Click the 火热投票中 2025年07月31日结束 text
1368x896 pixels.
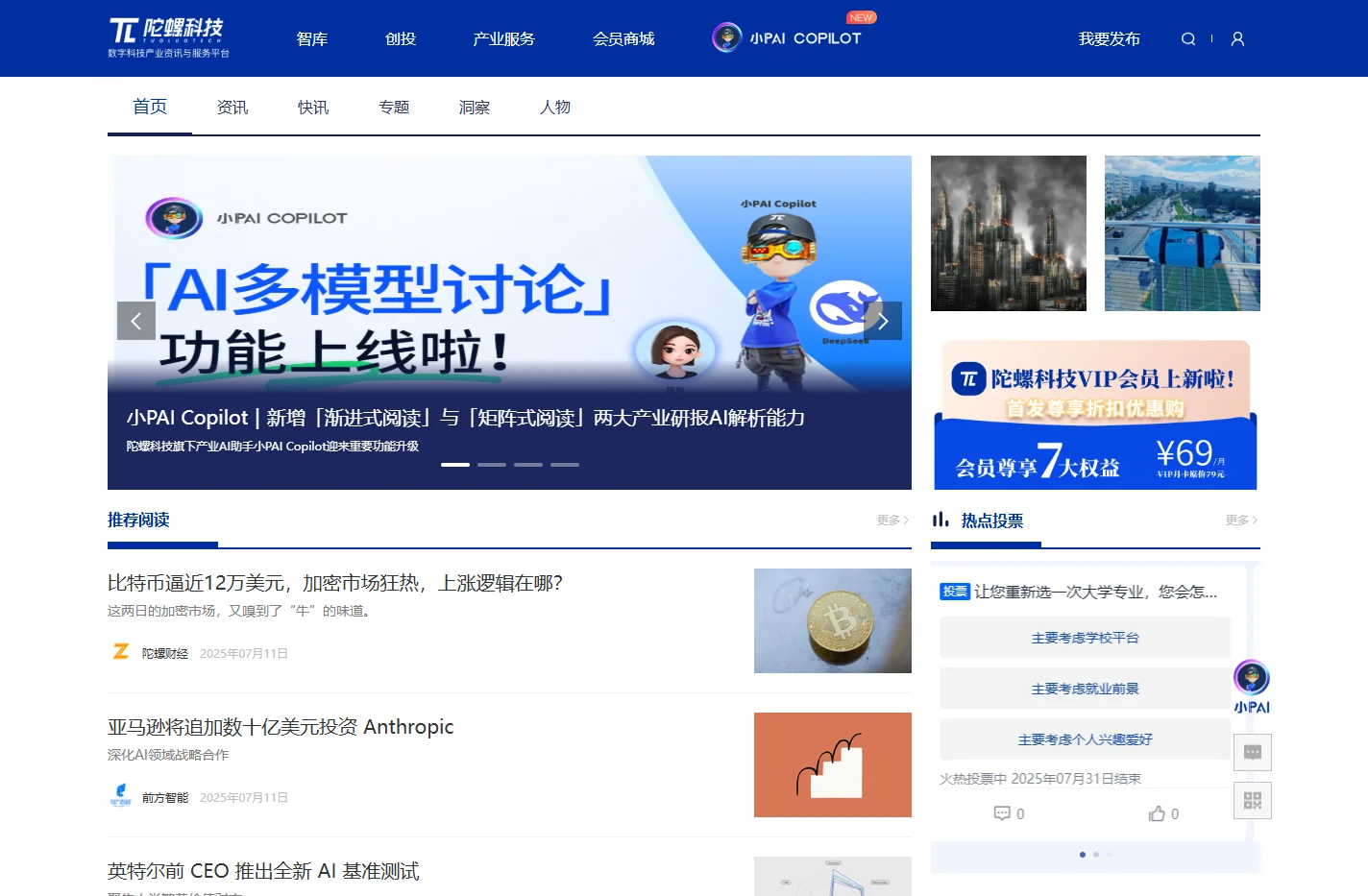[x=1040, y=779]
